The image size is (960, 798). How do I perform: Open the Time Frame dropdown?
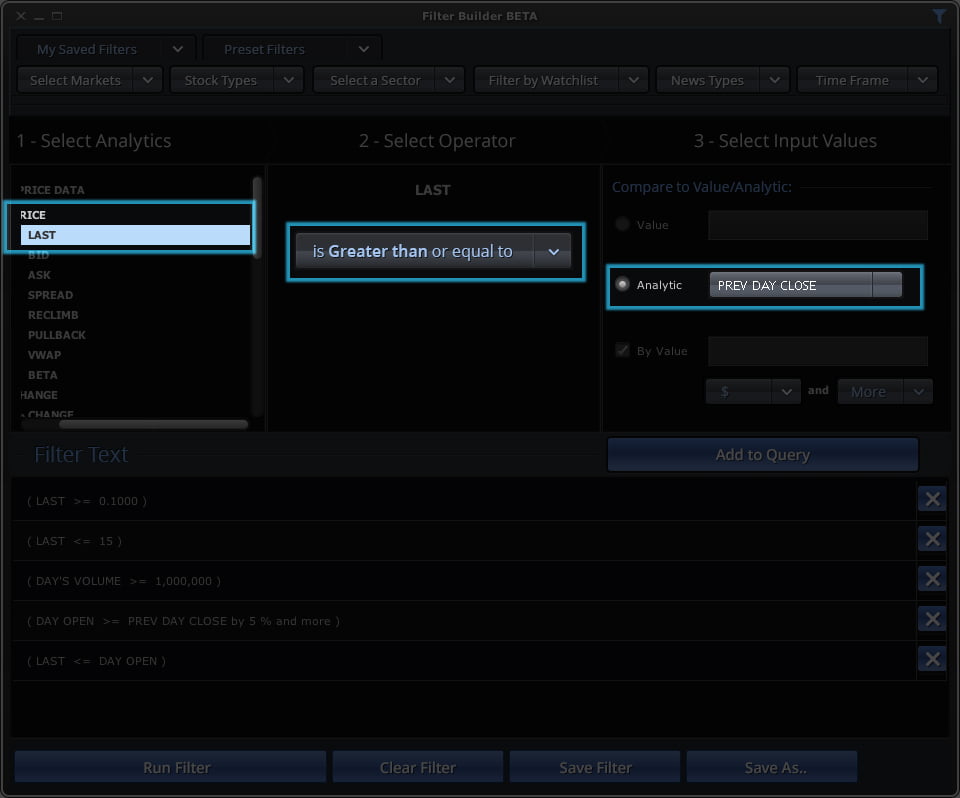point(866,80)
